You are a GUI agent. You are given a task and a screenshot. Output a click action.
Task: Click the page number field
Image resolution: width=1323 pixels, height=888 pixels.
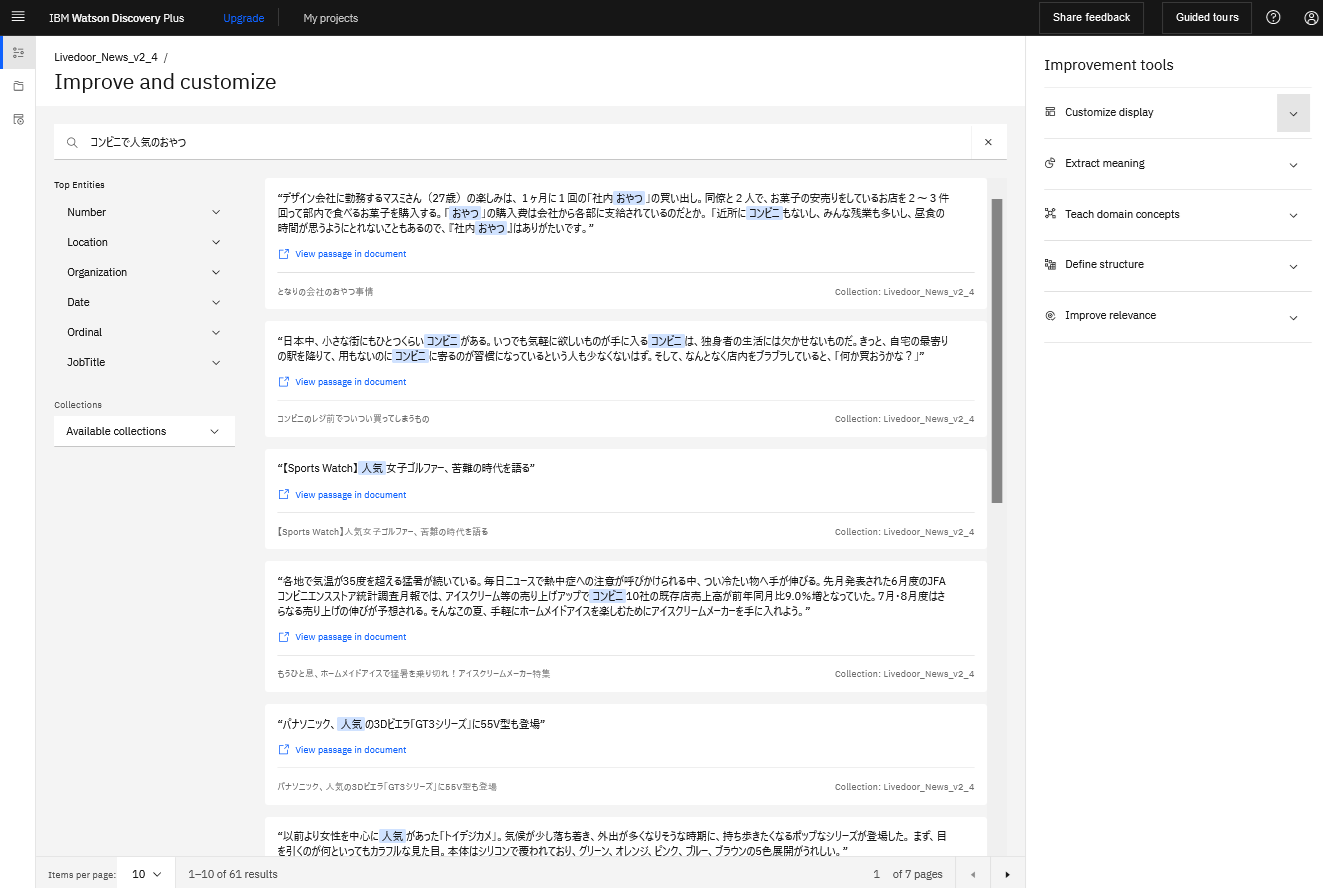coord(876,874)
